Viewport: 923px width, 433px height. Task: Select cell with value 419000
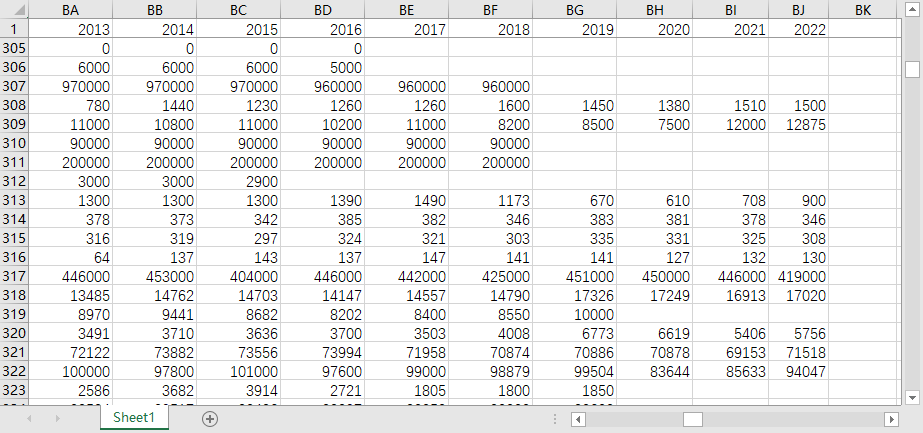tap(798, 277)
